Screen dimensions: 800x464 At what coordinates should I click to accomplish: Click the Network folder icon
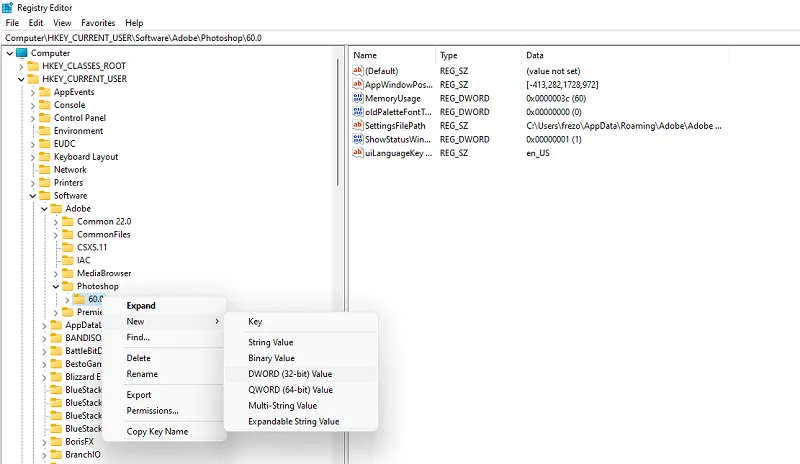(x=45, y=169)
